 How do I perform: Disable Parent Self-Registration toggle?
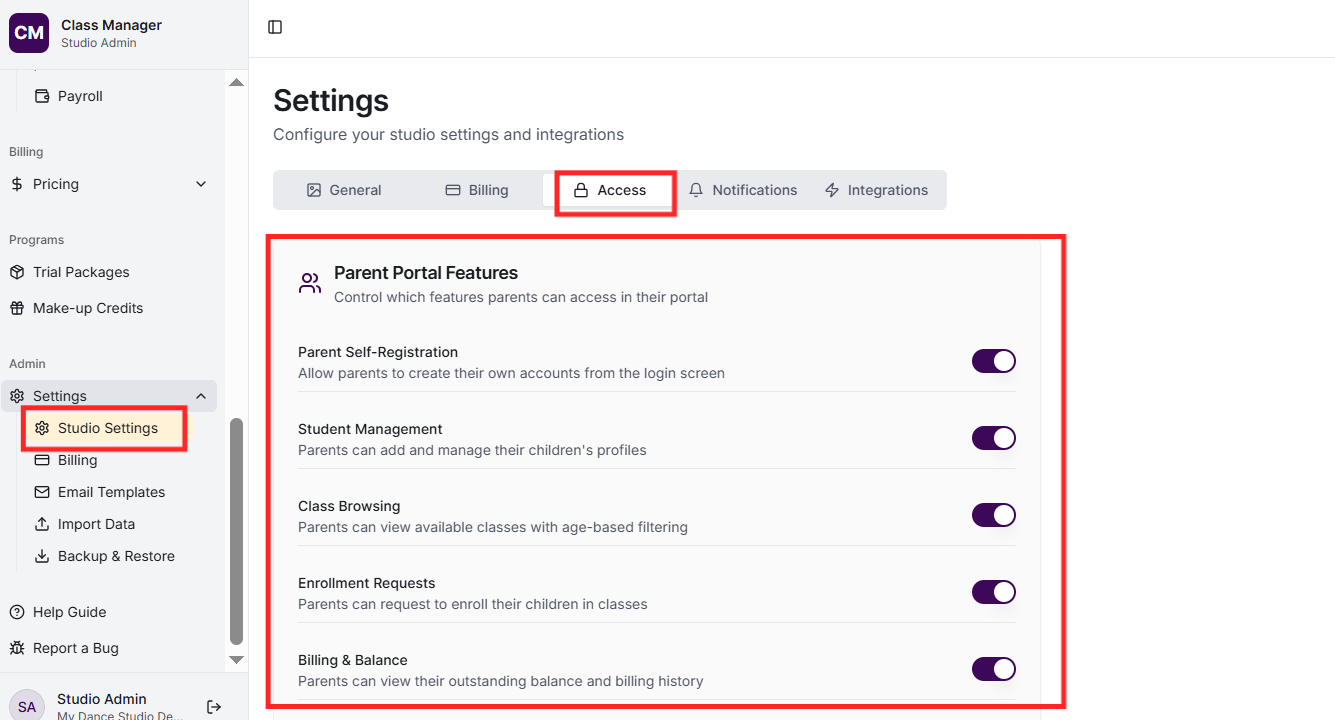tap(993, 361)
